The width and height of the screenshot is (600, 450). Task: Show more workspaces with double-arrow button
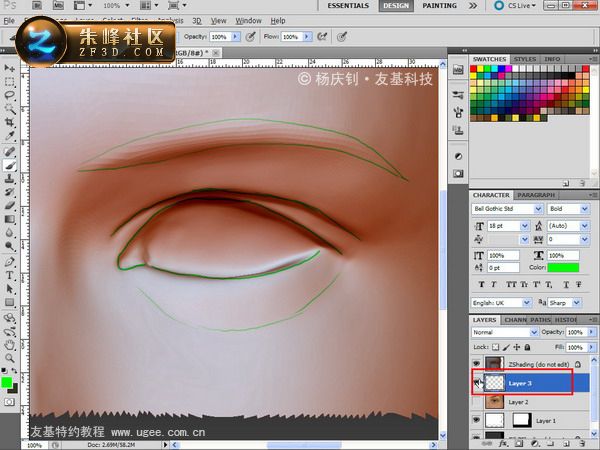(x=473, y=5)
